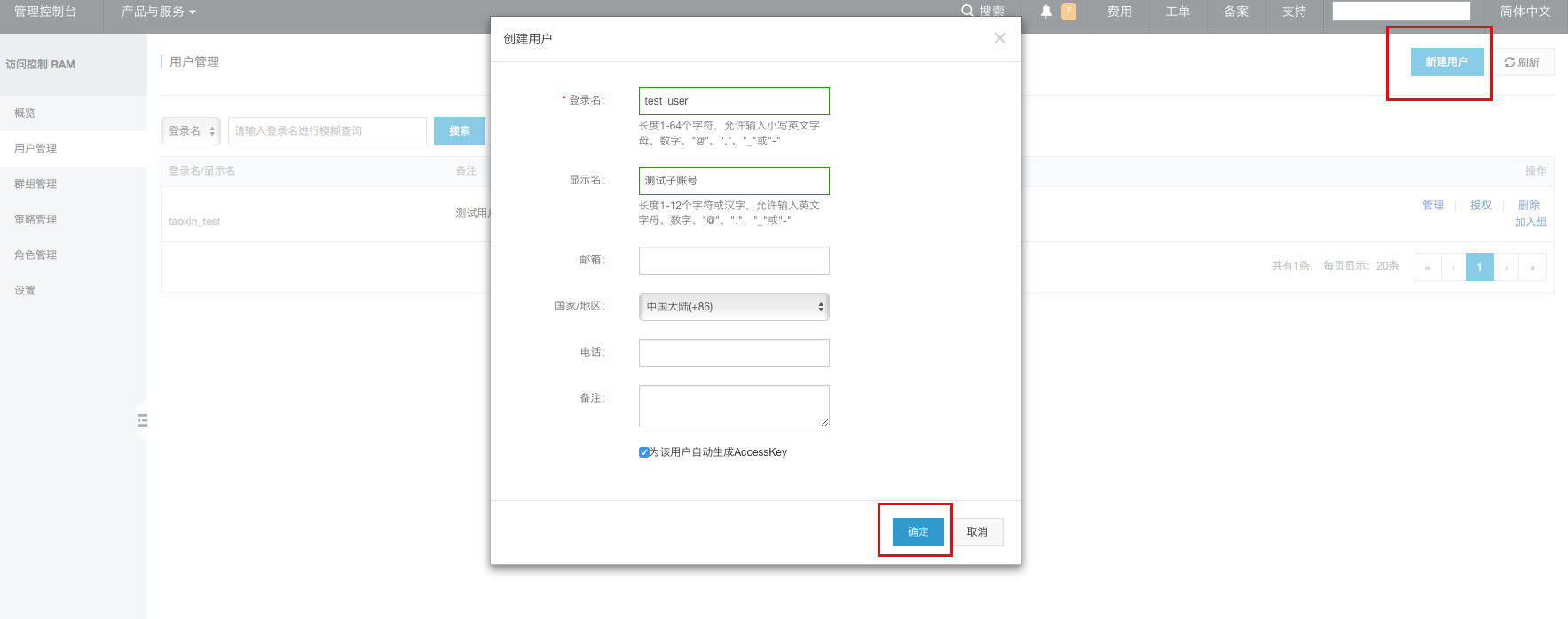Click the last page » pagination button

point(1533,267)
